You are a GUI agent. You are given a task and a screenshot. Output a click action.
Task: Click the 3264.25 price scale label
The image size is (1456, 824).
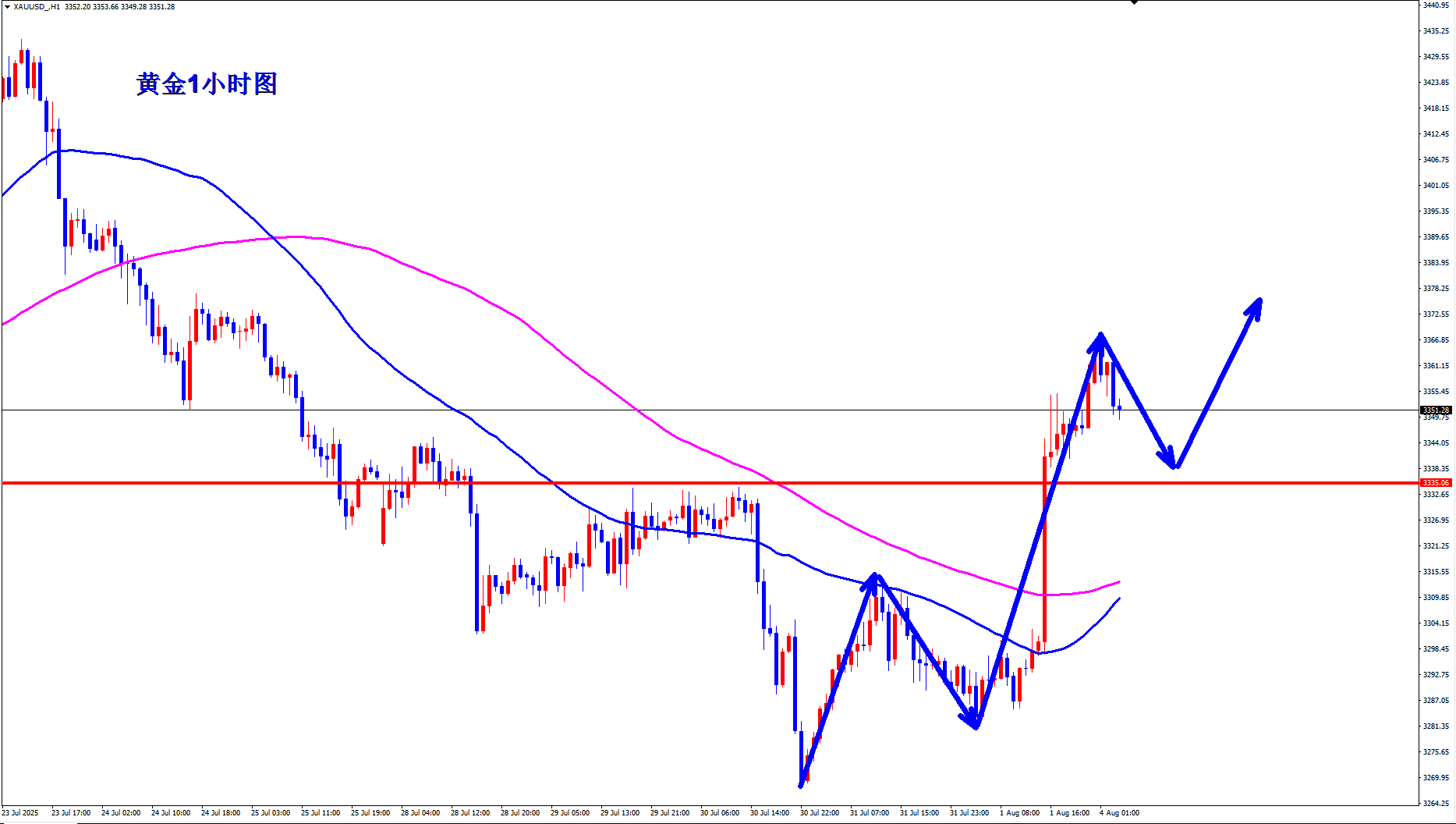tap(1436, 803)
